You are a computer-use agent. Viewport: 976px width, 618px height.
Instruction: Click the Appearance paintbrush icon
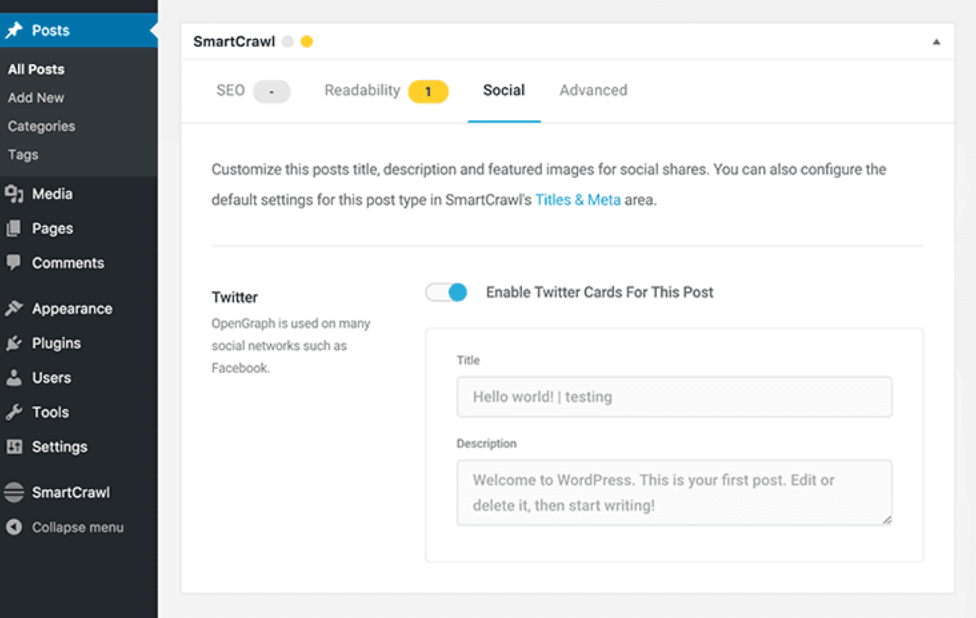pyautogui.click(x=14, y=308)
